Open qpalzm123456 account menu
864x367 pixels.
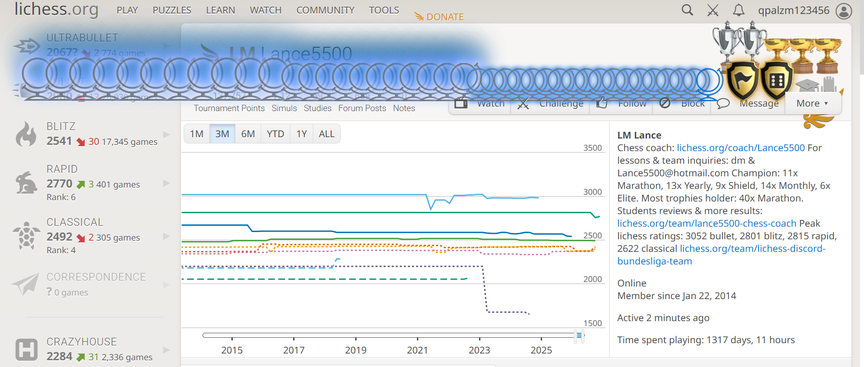[793, 10]
